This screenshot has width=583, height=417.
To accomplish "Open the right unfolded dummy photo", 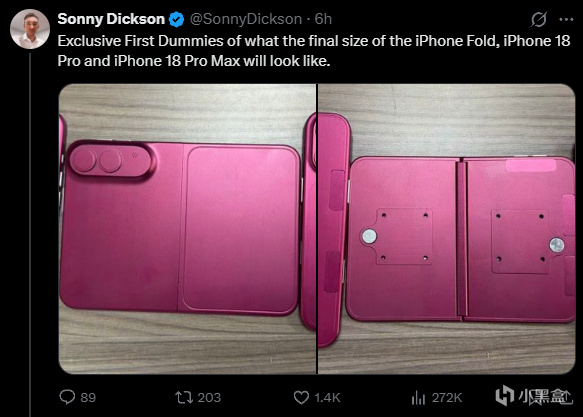I will [447, 229].
